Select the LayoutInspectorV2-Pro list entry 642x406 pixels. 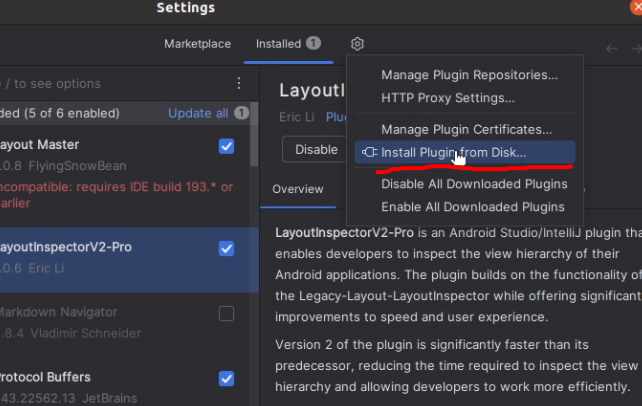coord(129,259)
